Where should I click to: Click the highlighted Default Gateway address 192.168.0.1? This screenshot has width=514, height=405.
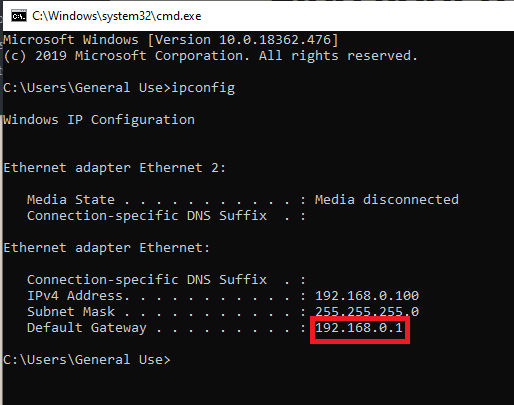pyautogui.click(x=359, y=328)
